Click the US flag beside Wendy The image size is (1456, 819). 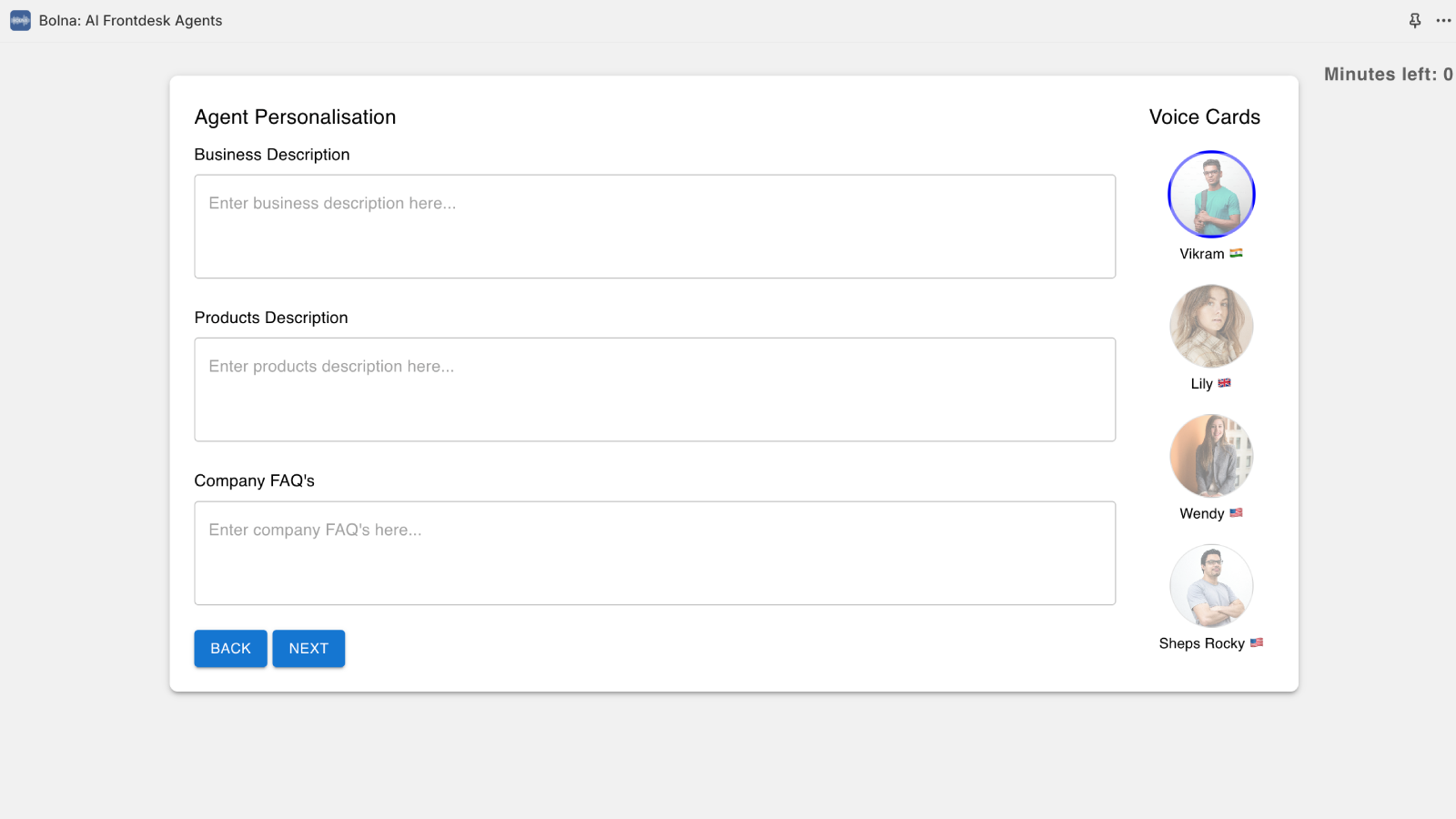pyautogui.click(x=1236, y=512)
